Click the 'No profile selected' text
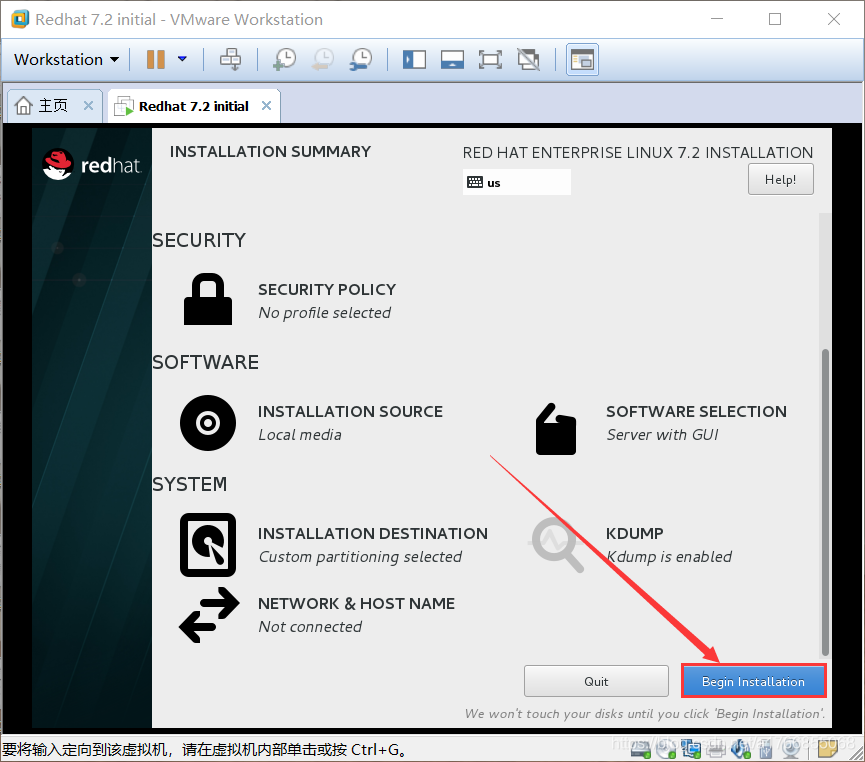The height and width of the screenshot is (762, 865). pos(324,313)
